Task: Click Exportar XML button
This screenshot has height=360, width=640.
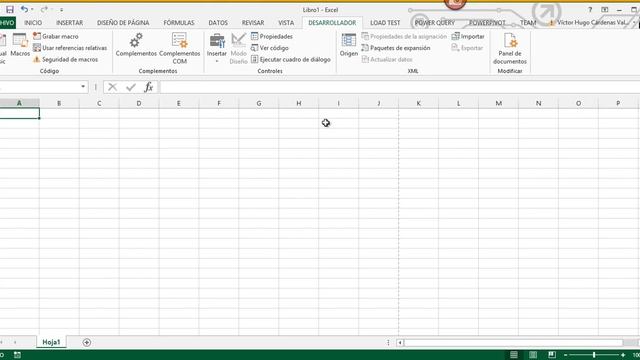Action: click(467, 48)
